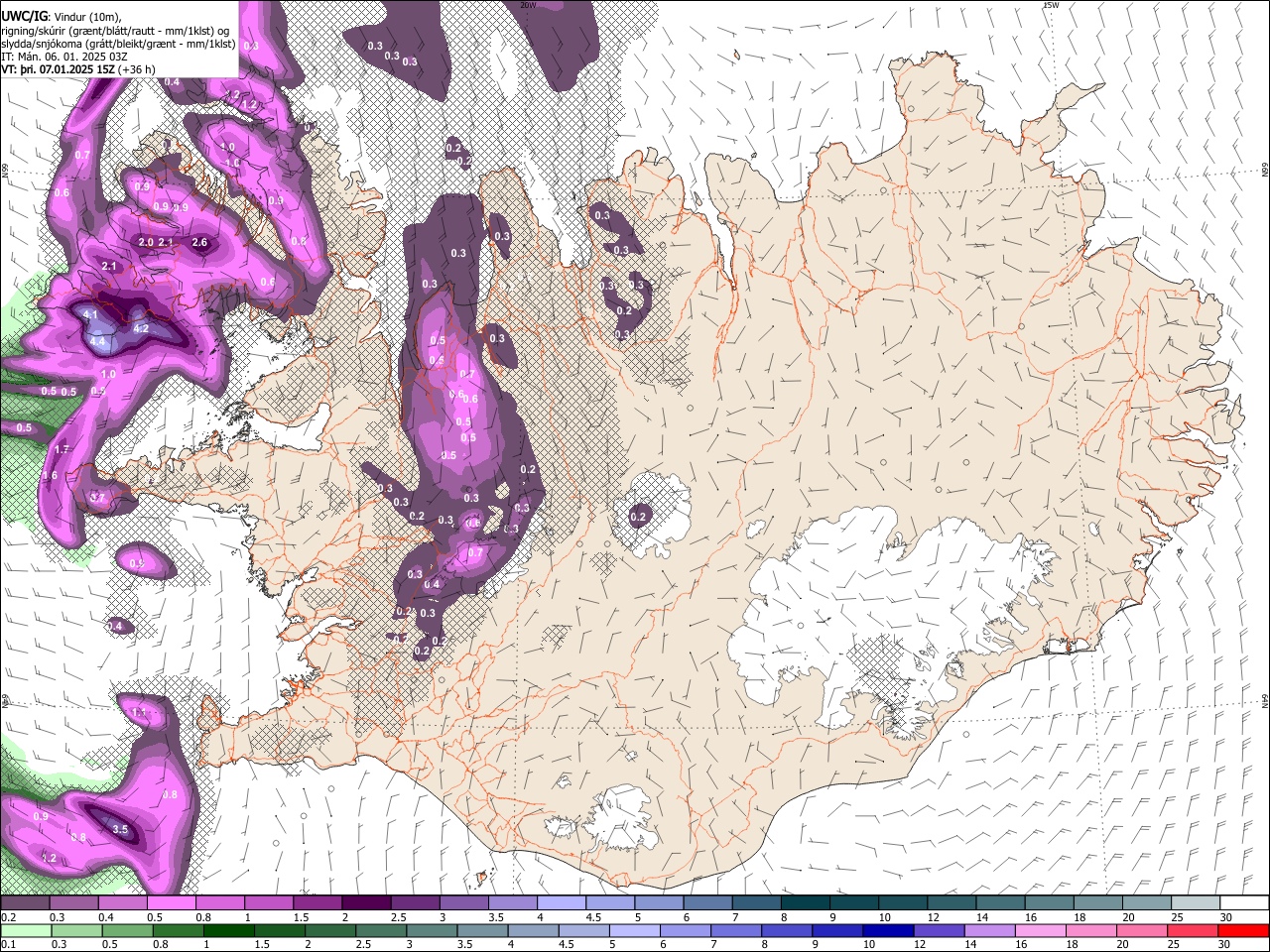Click the 'rigning/skúrir' legend description line
Screen dimensions: 1270x952
click(x=115, y=31)
